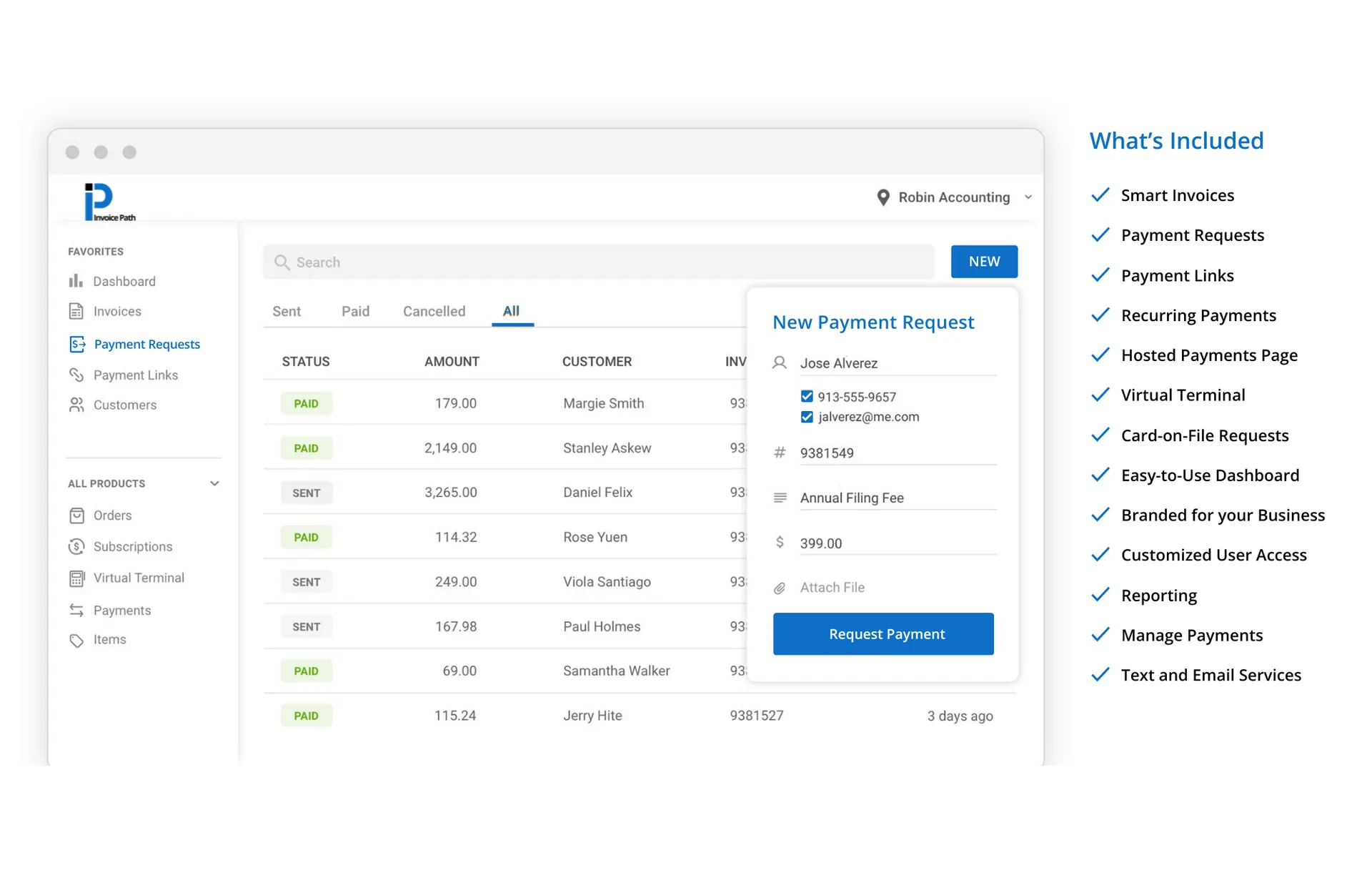
Task: Open Invoices via its document icon
Action: click(x=76, y=311)
